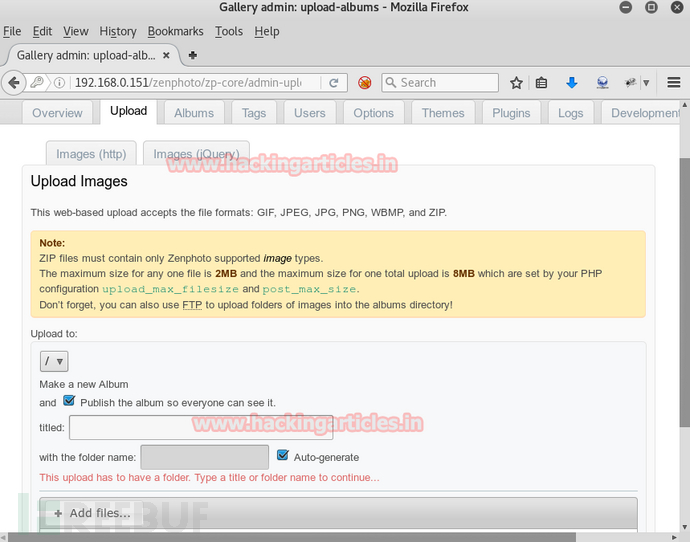The image size is (690, 542).
Task: Click the scroll right arrow
Action: point(674,537)
